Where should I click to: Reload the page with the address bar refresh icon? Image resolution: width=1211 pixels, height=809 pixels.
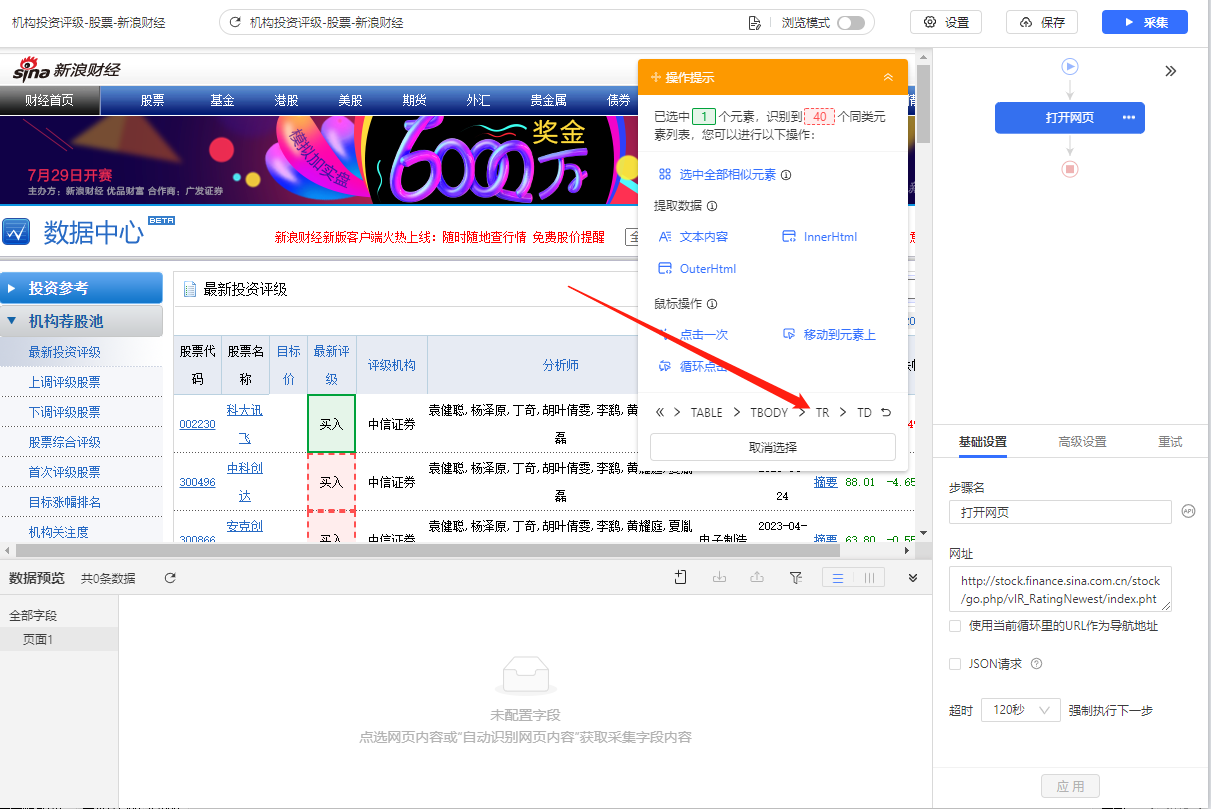tap(236, 22)
